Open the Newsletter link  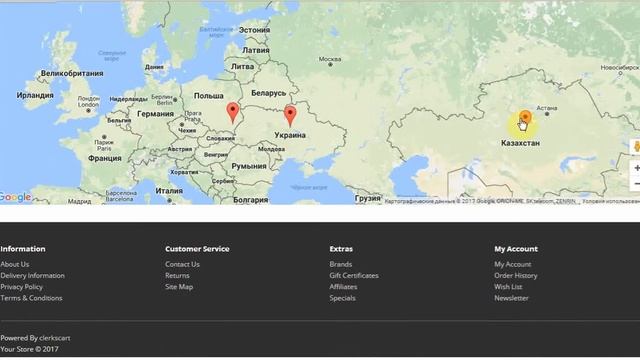pos(511,298)
